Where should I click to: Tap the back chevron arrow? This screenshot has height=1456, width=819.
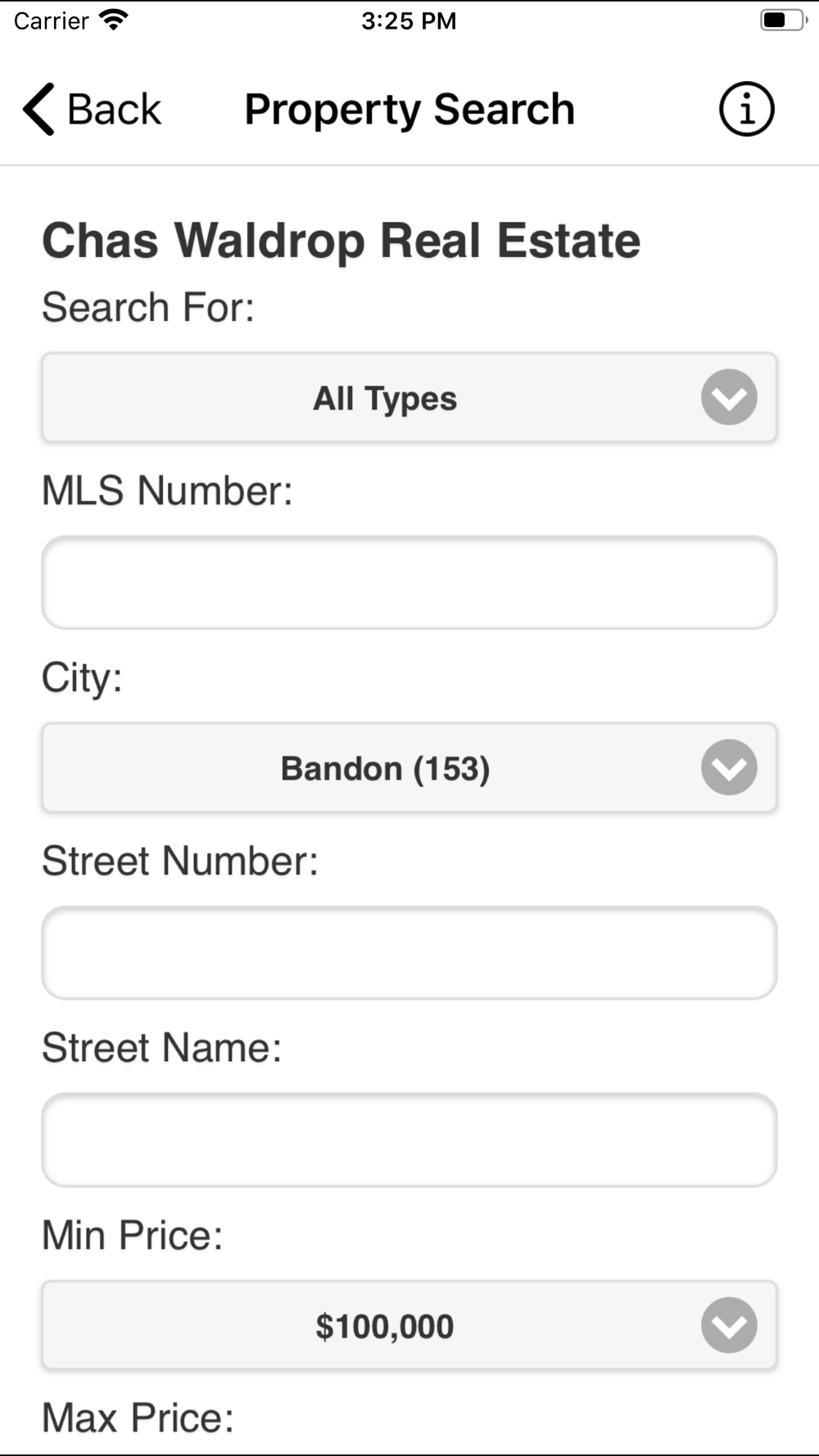[x=38, y=109]
